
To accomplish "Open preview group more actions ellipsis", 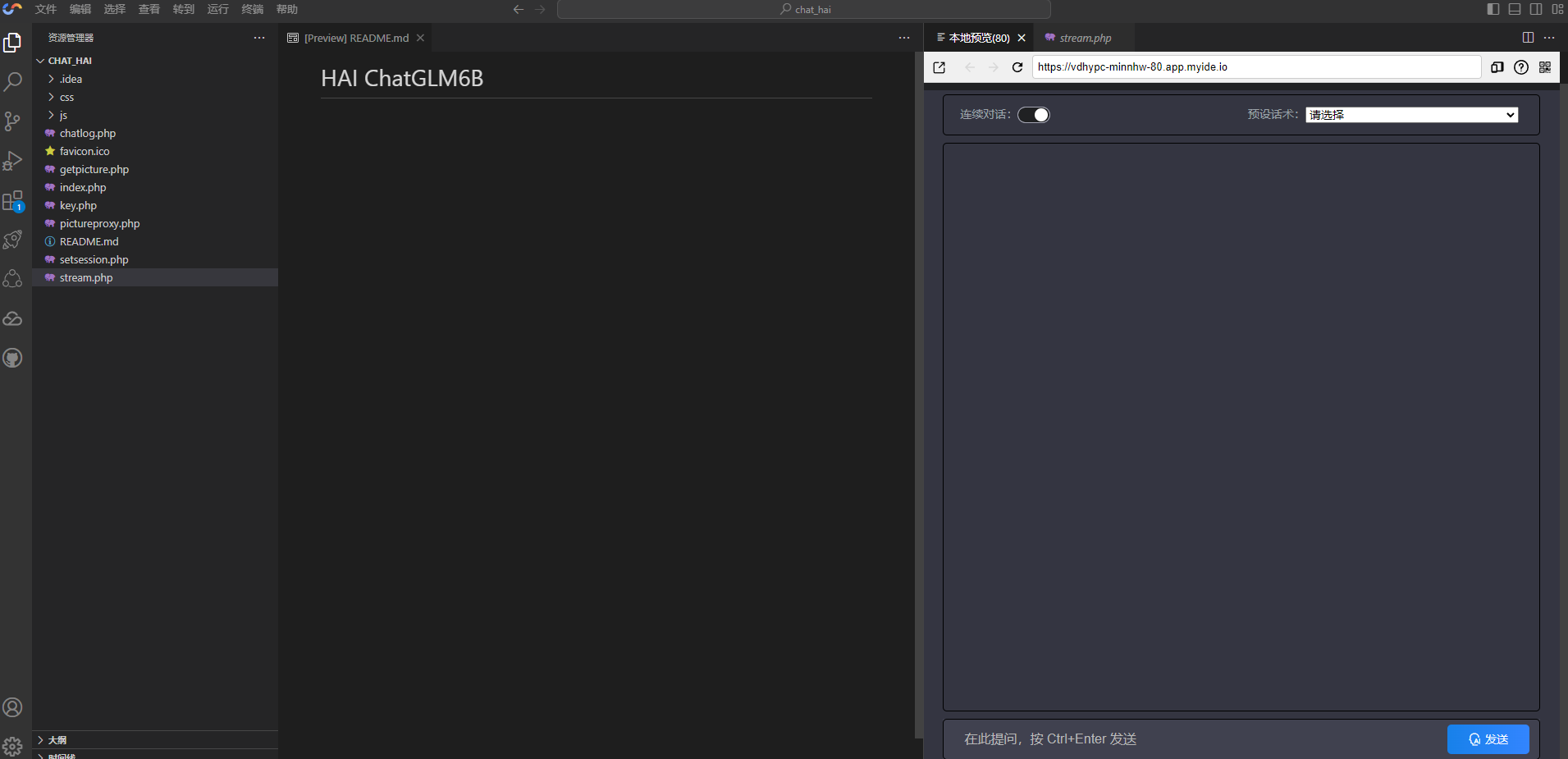I will pos(1549,38).
